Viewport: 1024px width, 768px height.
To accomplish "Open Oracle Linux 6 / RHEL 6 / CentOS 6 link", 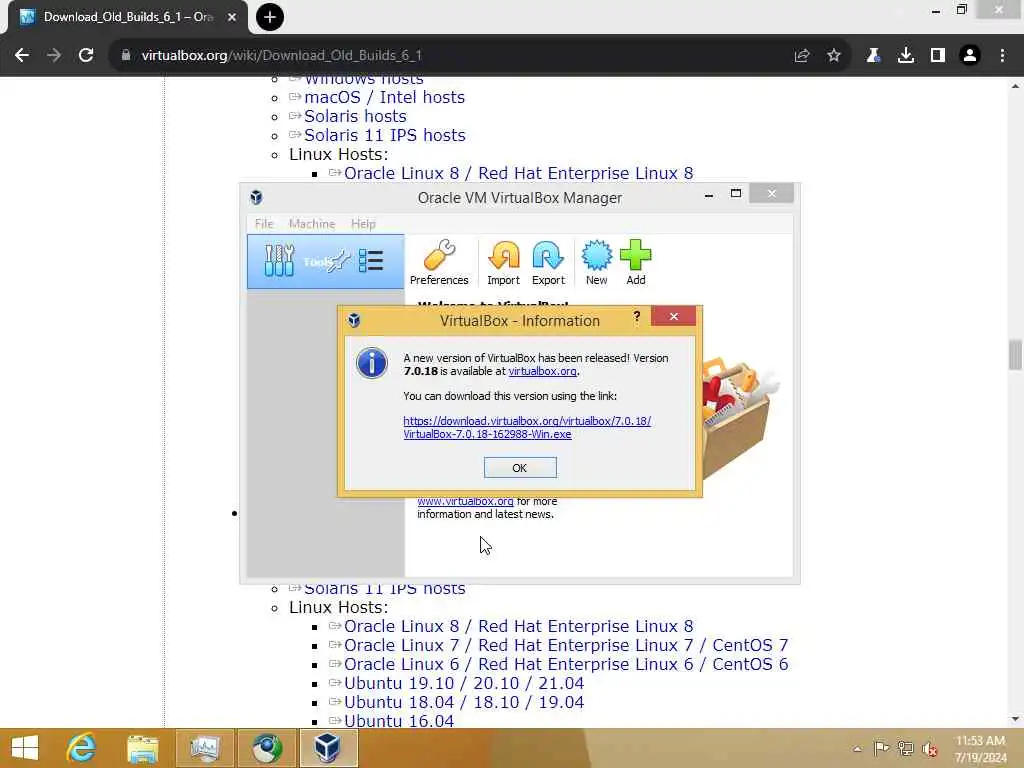I will pyautogui.click(x=566, y=664).
